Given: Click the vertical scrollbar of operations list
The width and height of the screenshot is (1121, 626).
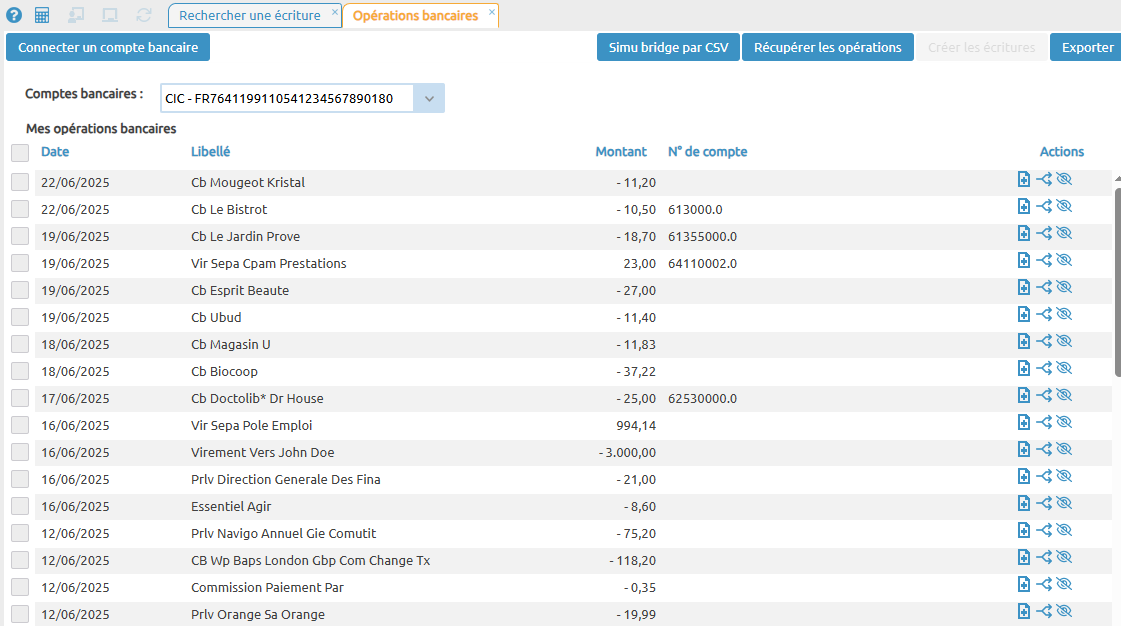Looking at the screenshot, I should (x=1116, y=280).
